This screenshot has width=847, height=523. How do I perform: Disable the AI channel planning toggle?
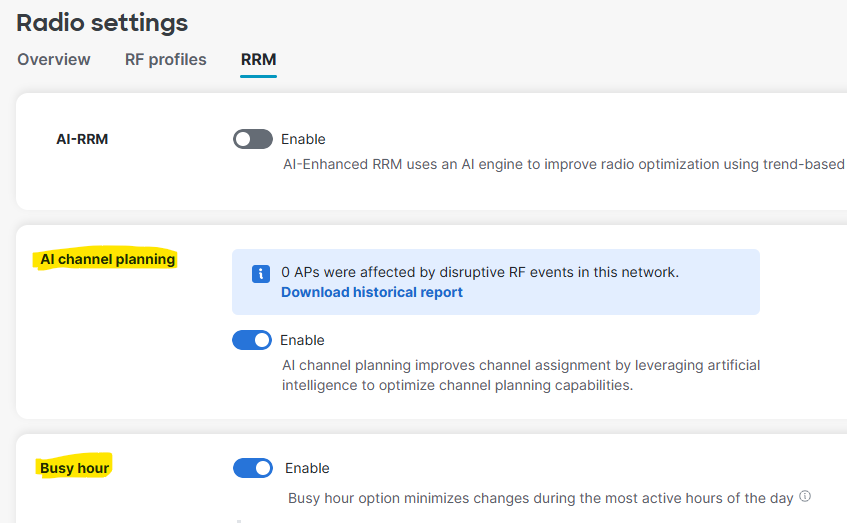pos(252,340)
